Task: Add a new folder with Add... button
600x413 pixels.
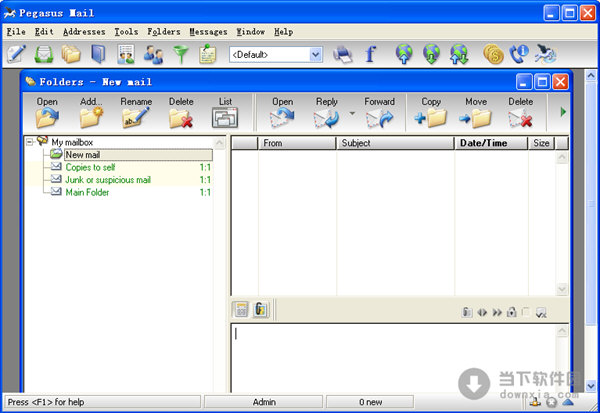Action: [91, 112]
